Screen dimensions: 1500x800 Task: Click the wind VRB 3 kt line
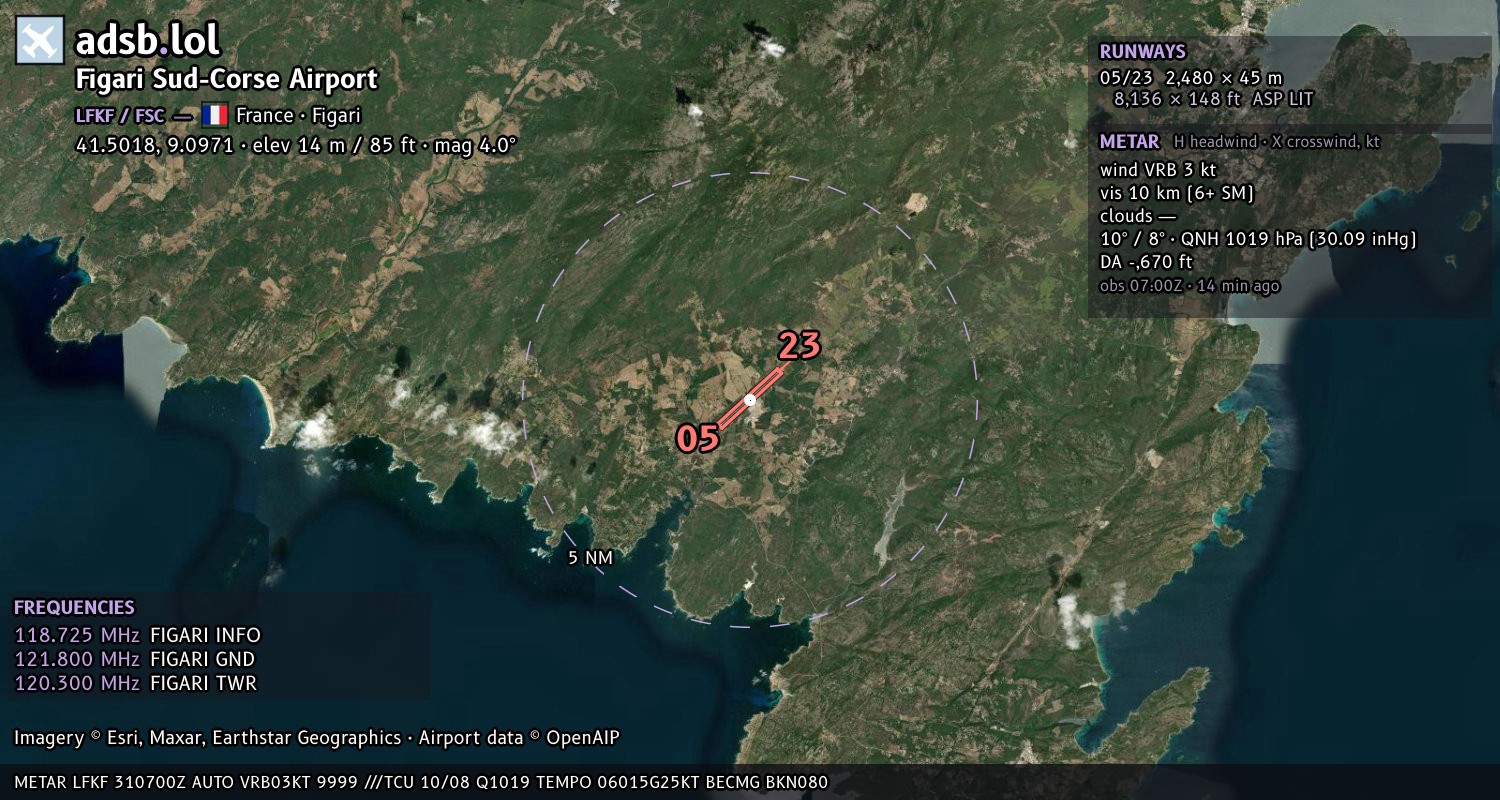tap(1158, 170)
